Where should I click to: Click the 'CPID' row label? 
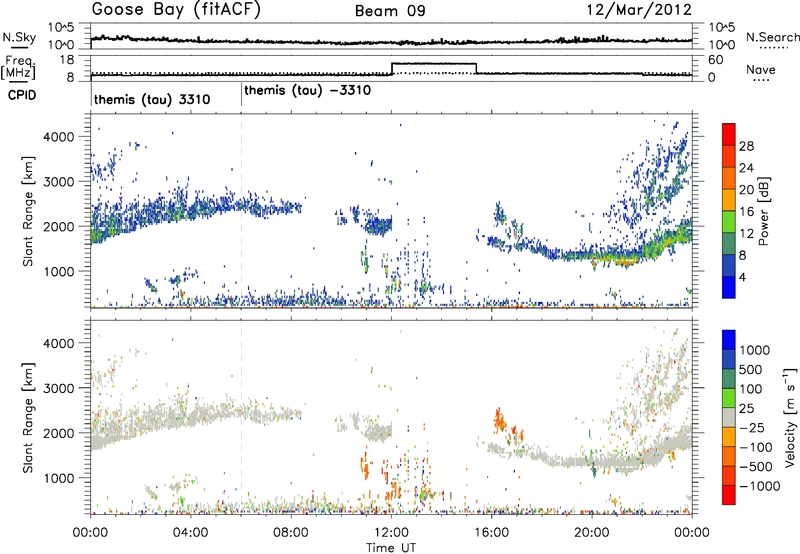click(x=22, y=95)
